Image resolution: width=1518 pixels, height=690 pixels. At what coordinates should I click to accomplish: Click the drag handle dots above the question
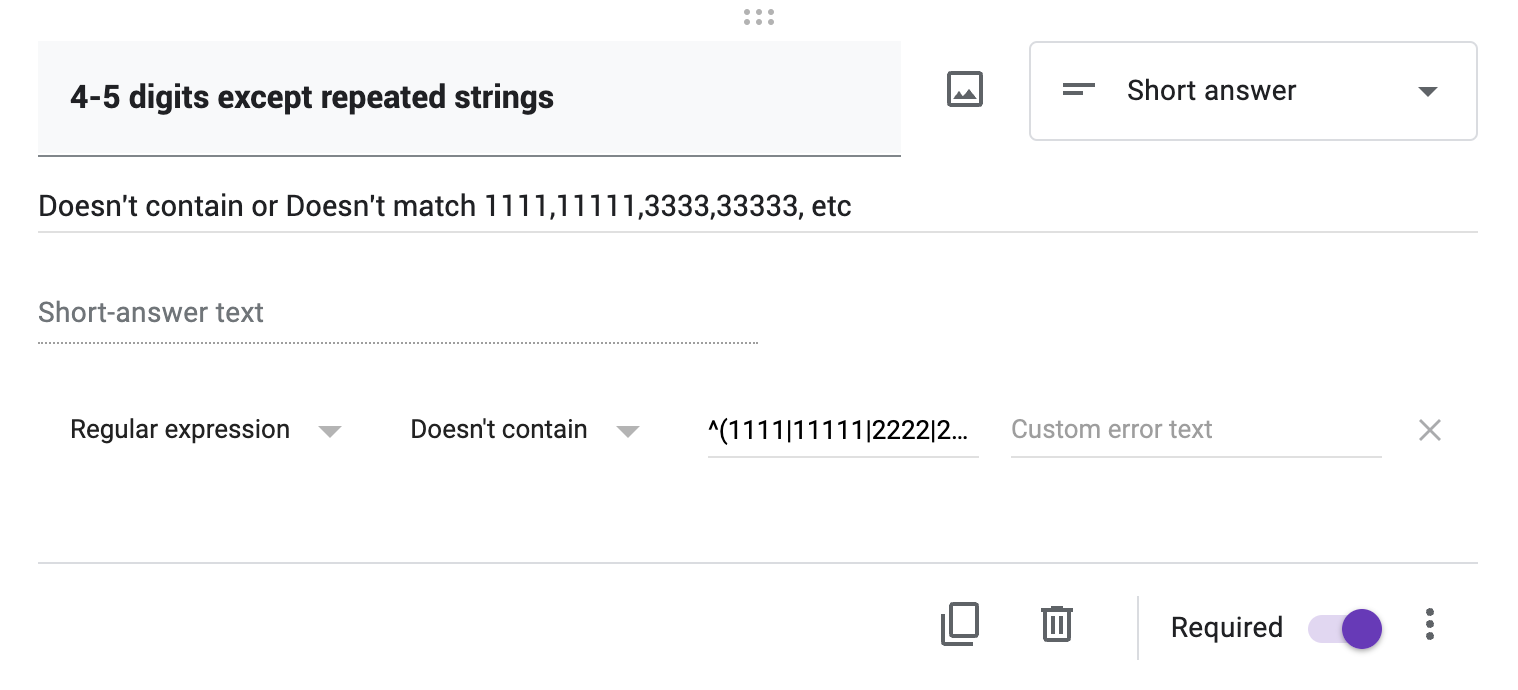[758, 17]
